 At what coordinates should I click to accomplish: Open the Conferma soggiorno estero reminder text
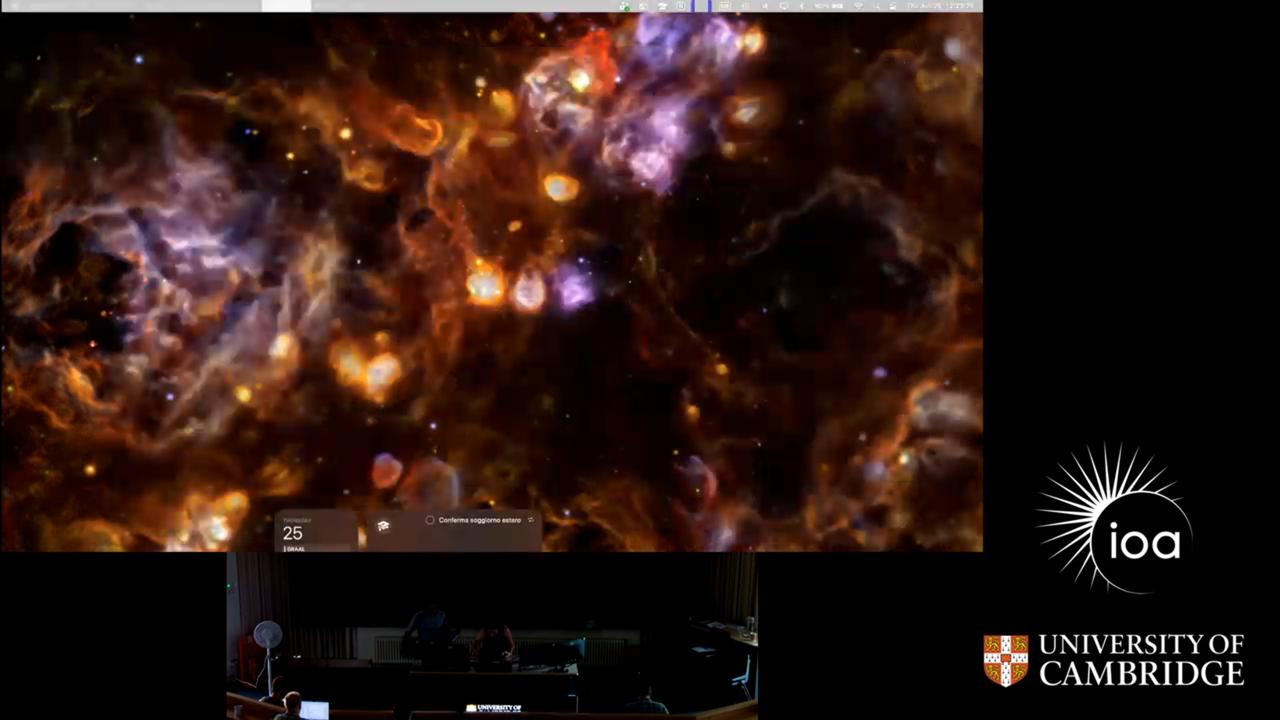coord(479,520)
